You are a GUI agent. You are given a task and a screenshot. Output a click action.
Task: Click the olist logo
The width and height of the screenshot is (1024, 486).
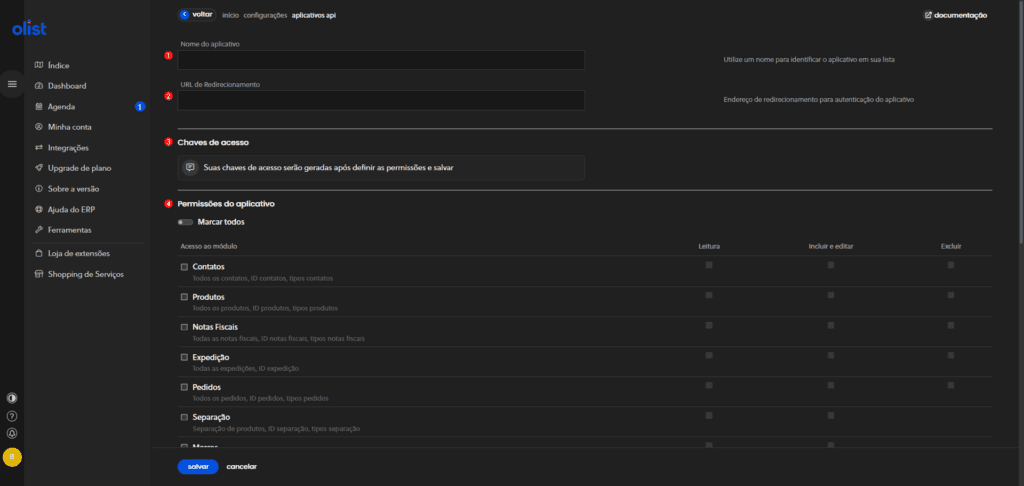click(x=29, y=29)
